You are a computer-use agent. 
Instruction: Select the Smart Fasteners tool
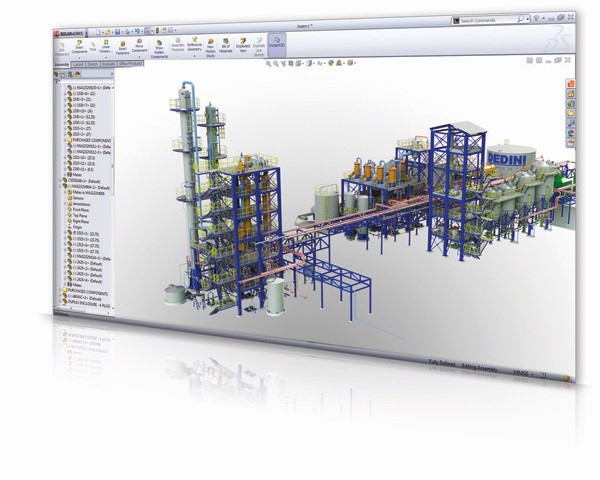pos(124,45)
